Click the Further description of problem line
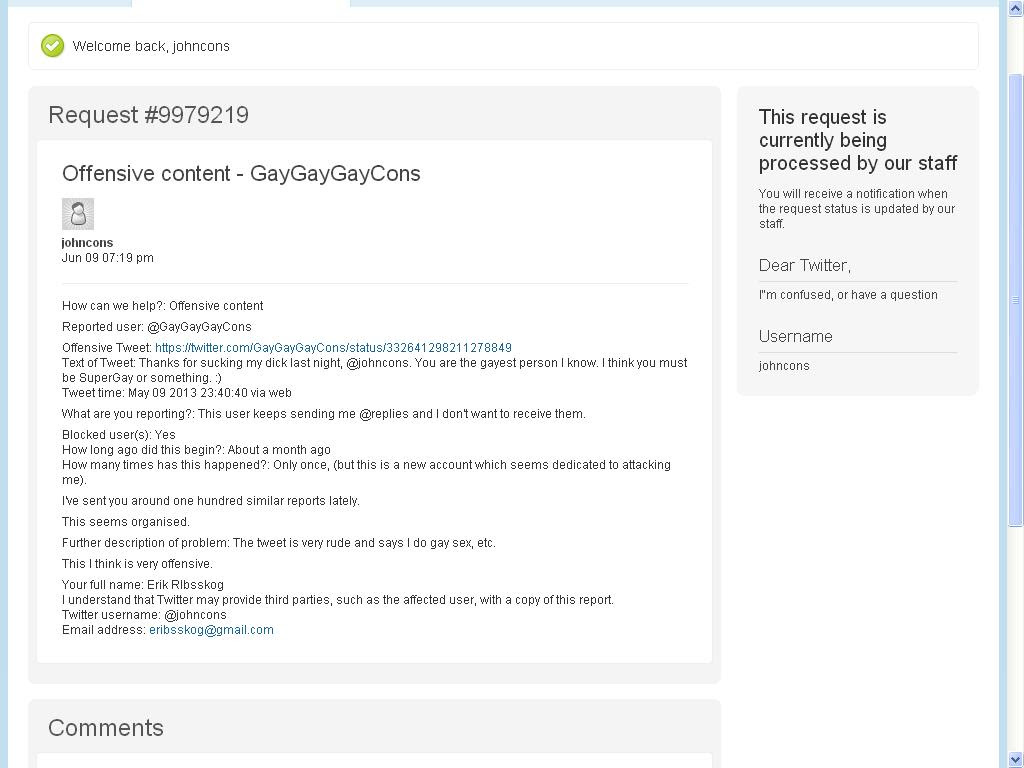1024x768 pixels. tap(279, 543)
